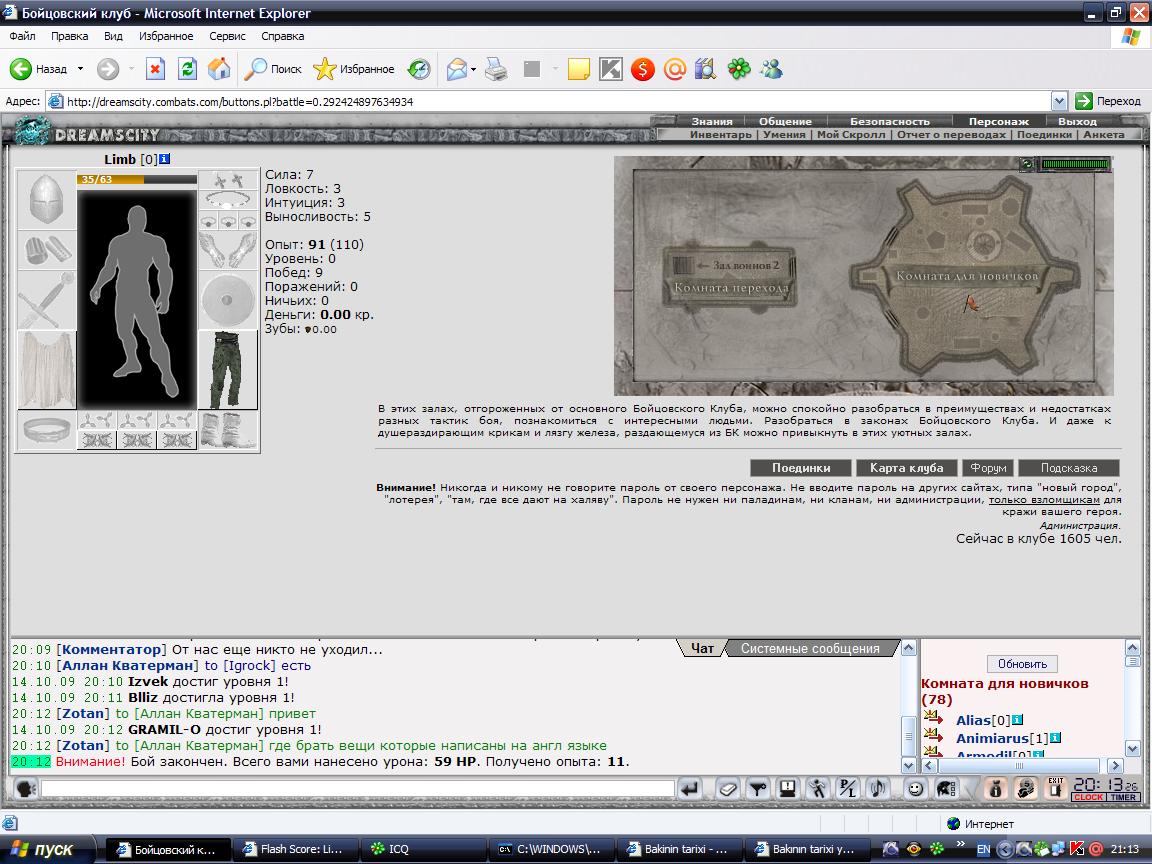Click the green status bar above the map
This screenshot has height=864, width=1152.
(x=1076, y=165)
